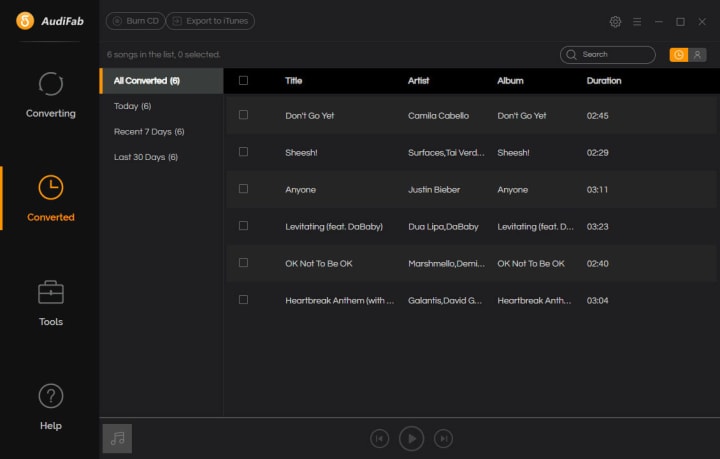Viewport: 720px width, 459px height.
Task: Check the OK Not To Be OK row
Action: (x=243, y=263)
